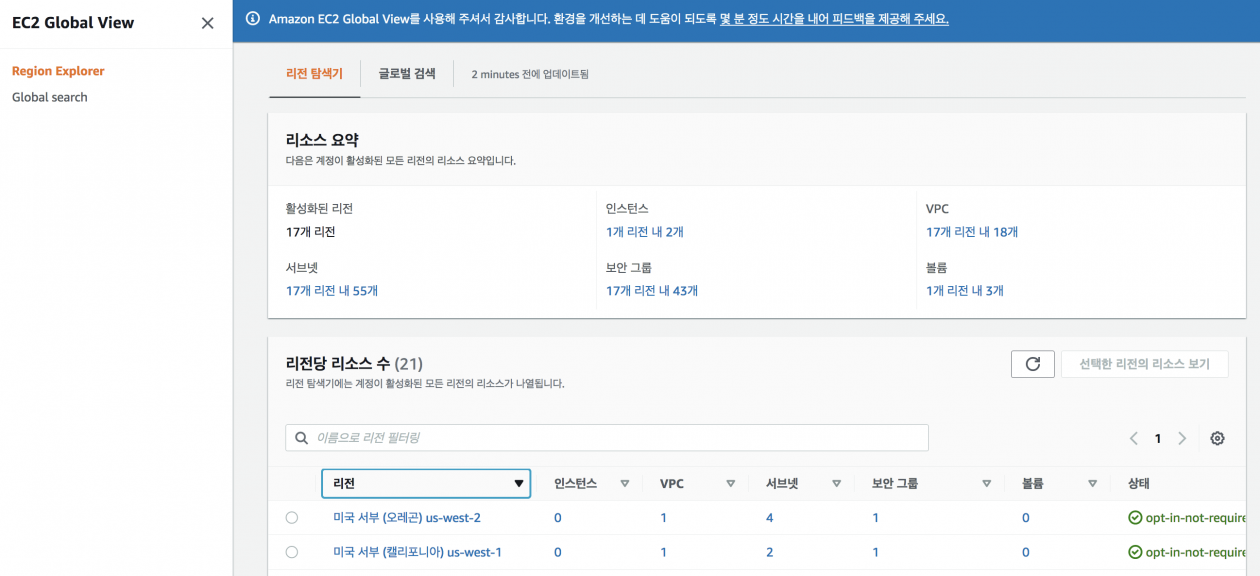Viewport: 1260px width, 576px height.
Task: Select the us-west-1 region radio button
Action: (x=291, y=551)
